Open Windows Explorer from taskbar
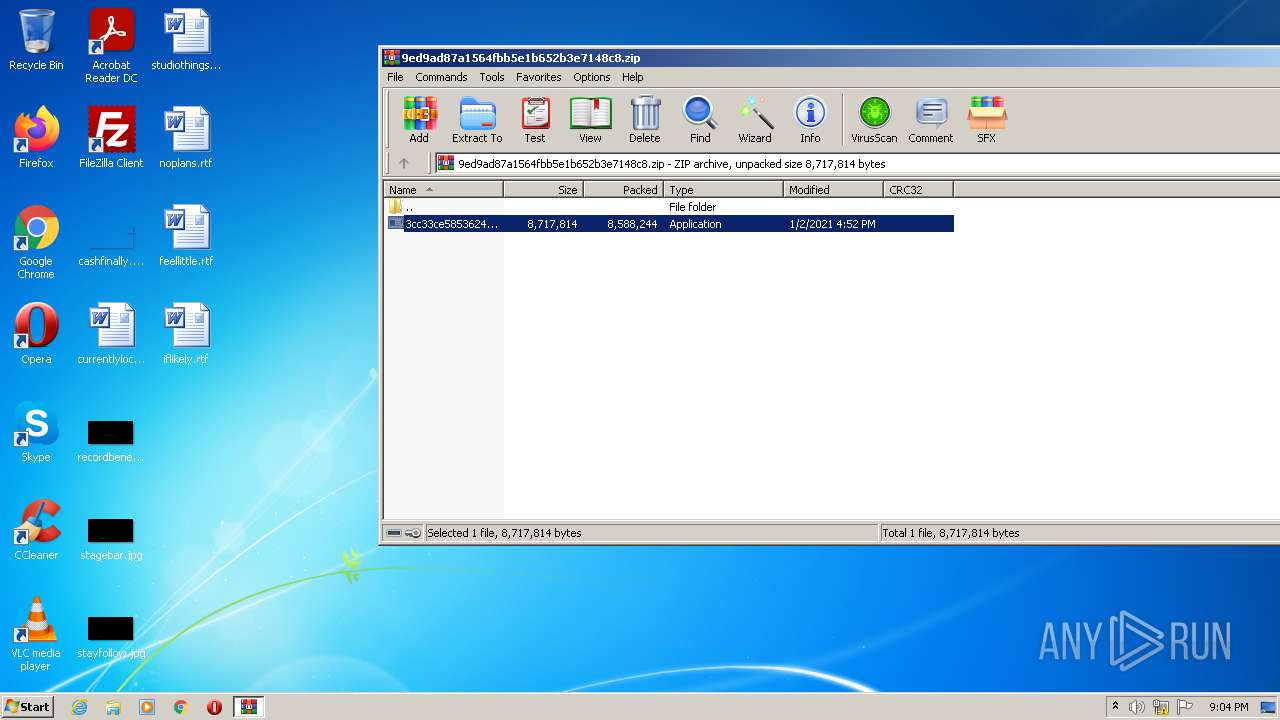Image resolution: width=1280 pixels, height=720 pixels. 113,707
